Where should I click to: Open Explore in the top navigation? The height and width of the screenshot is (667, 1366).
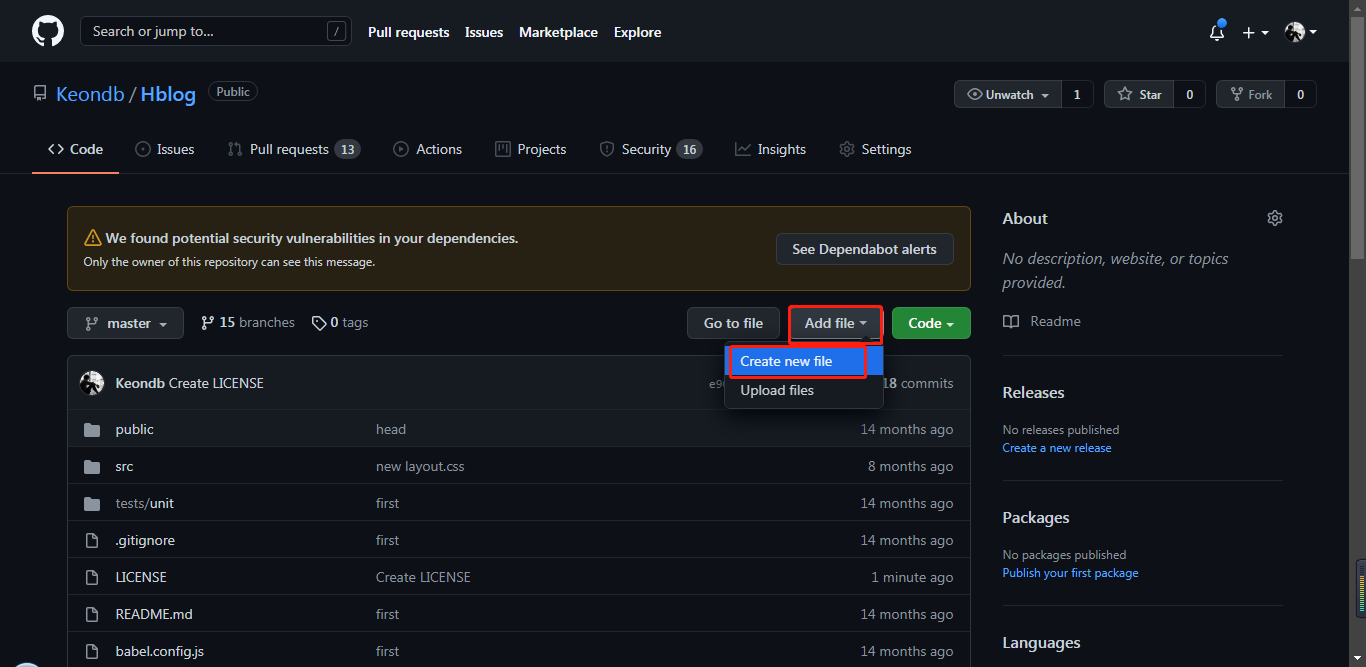[x=638, y=32]
